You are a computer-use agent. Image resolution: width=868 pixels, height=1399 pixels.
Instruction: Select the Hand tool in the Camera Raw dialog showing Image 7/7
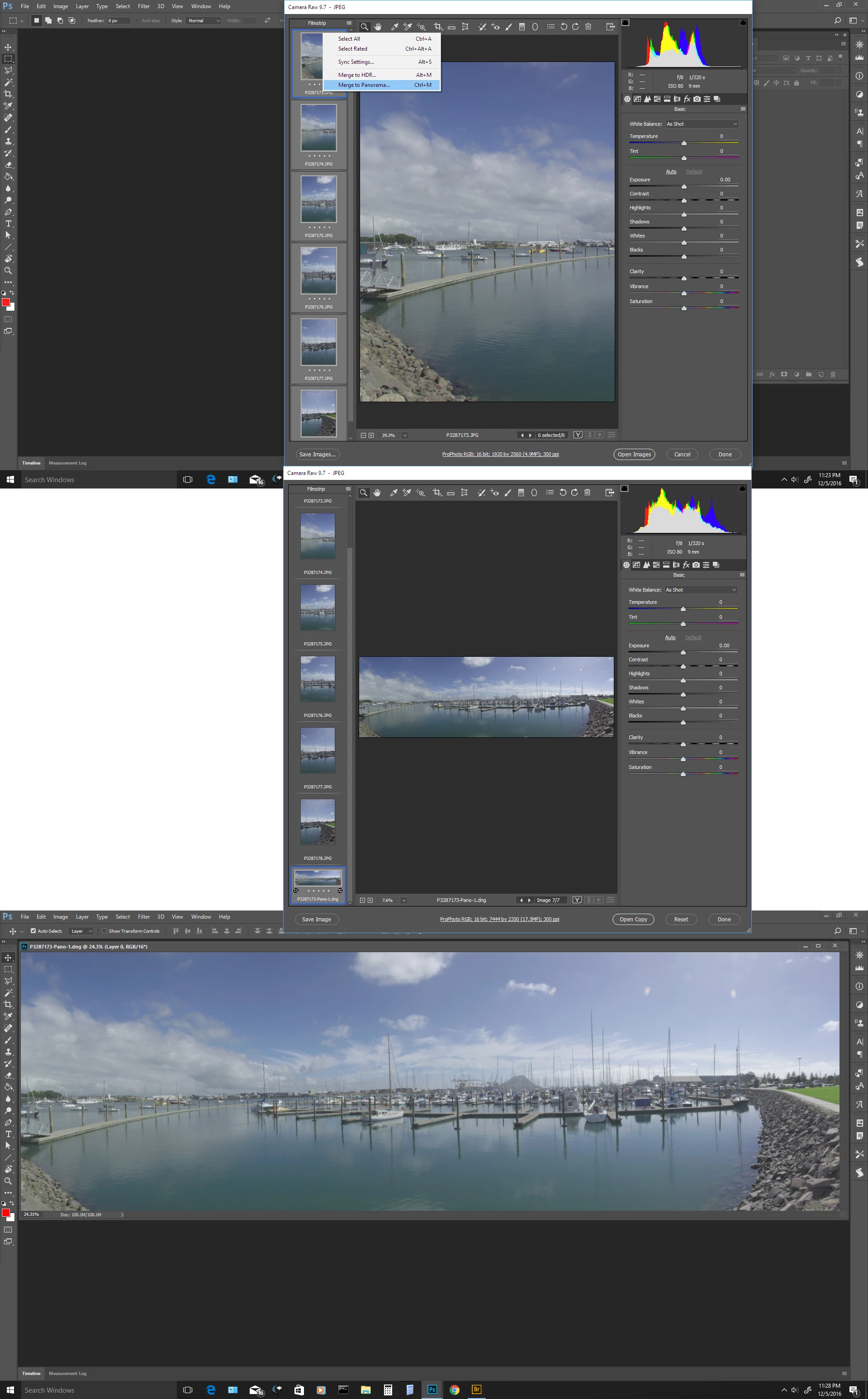click(377, 493)
